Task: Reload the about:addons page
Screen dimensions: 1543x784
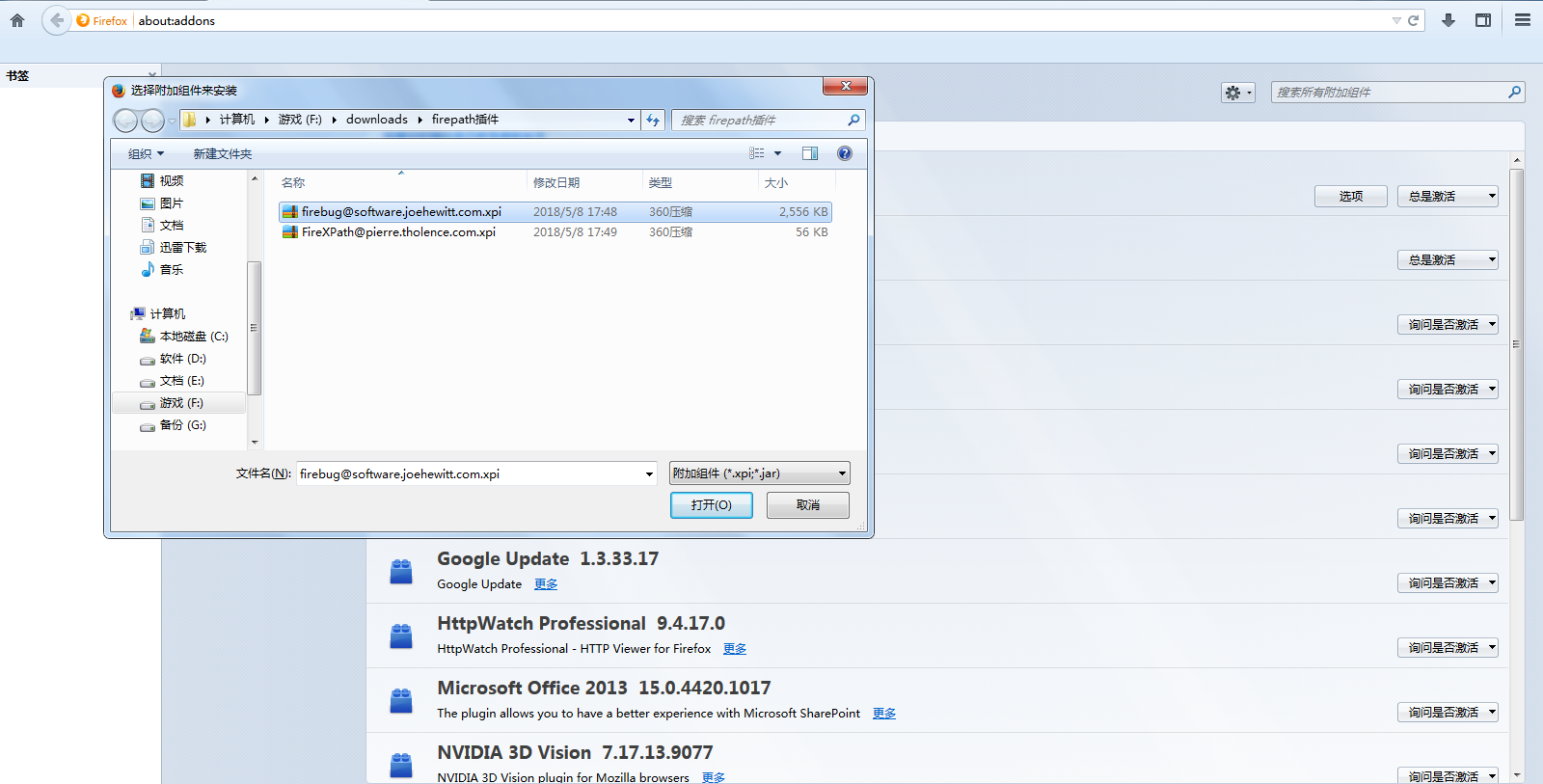Action: tap(1413, 20)
